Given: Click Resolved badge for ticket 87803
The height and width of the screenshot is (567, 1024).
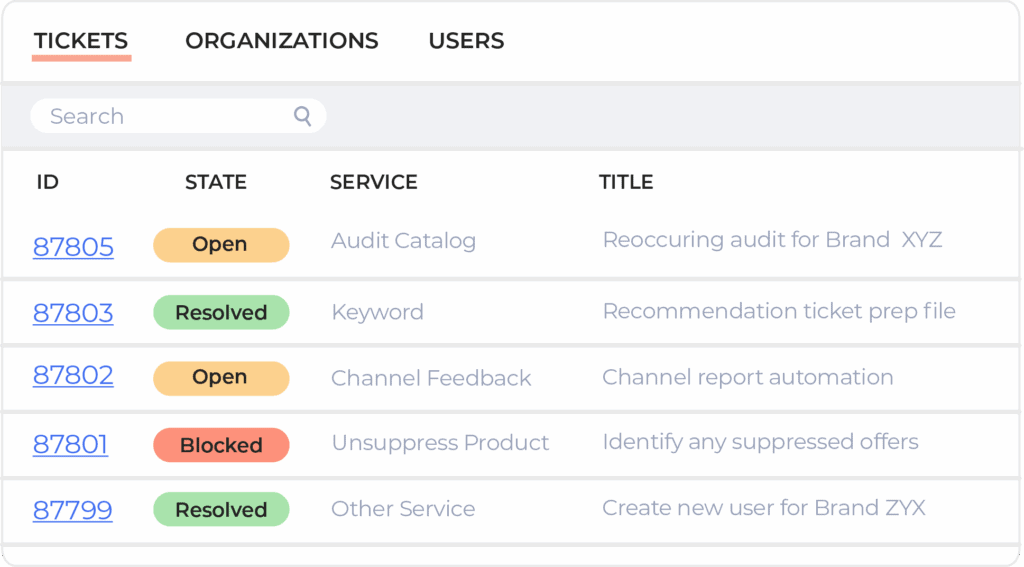Looking at the screenshot, I should click(221, 312).
